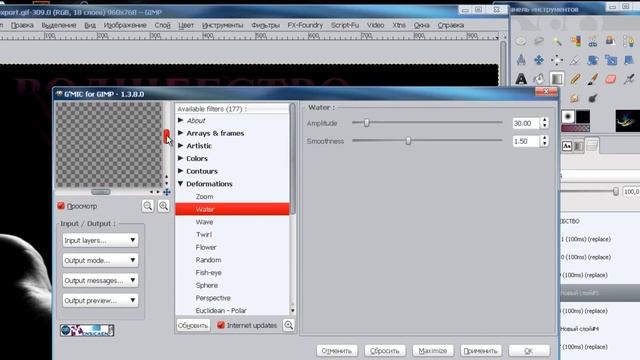
Task: Open the Video menu
Action: tap(375, 25)
